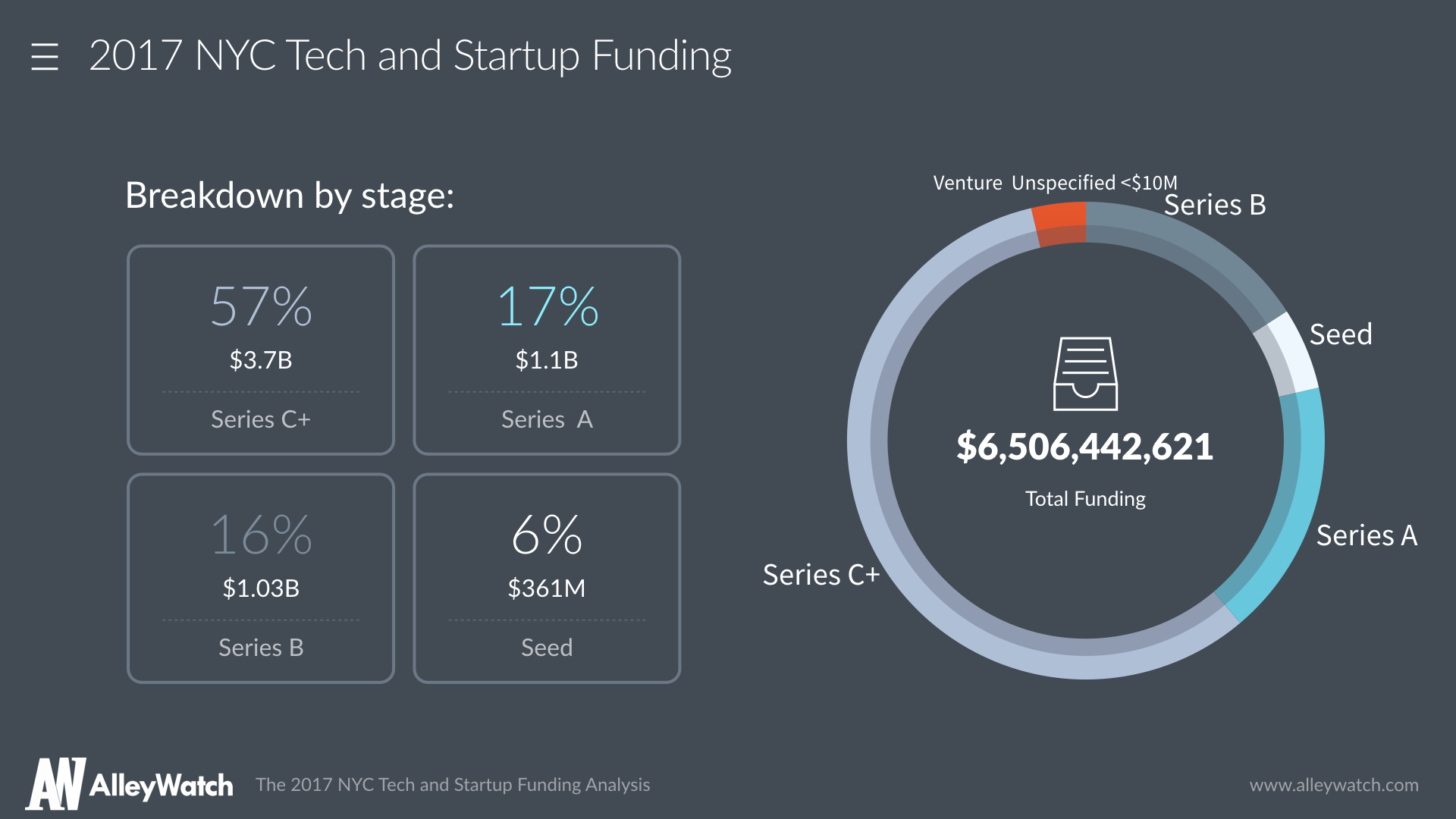Click the Series C+ chart label
This screenshot has height=819, width=1456.
[x=821, y=575]
